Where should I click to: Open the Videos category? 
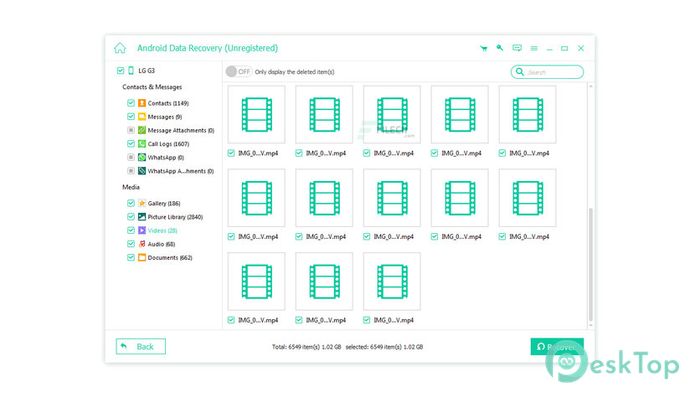pyautogui.click(x=162, y=230)
